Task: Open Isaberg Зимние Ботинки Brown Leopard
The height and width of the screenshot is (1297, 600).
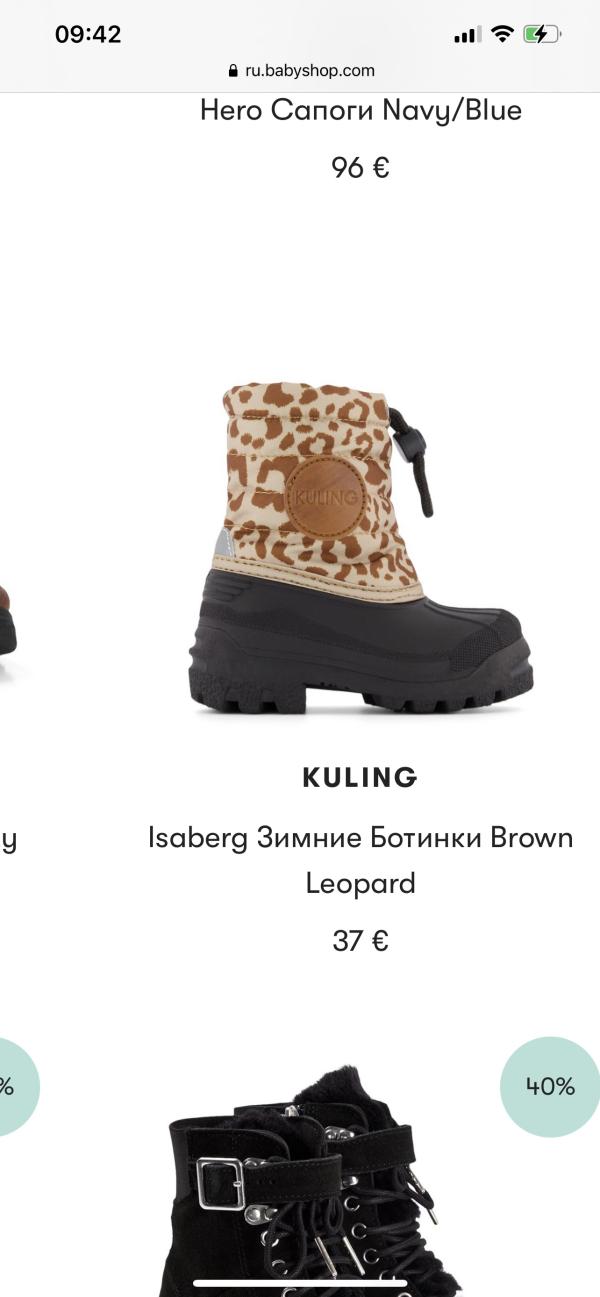Action: click(360, 860)
